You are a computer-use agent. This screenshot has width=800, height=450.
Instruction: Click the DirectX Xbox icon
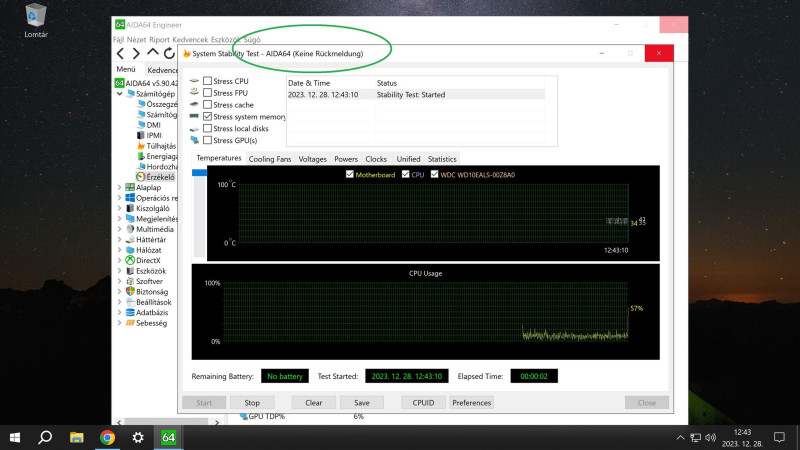click(x=130, y=260)
